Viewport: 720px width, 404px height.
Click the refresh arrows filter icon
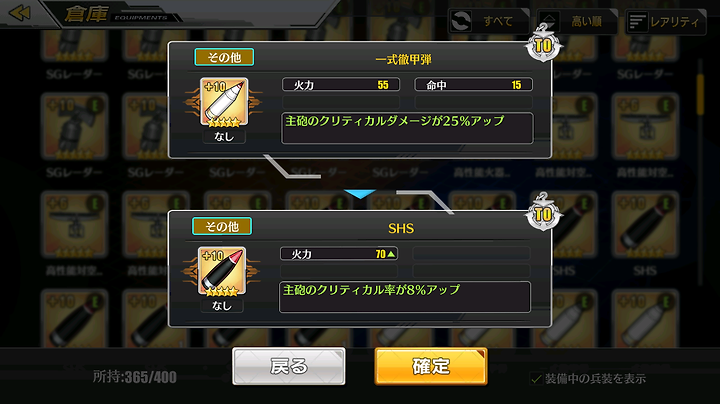[x=461, y=21]
